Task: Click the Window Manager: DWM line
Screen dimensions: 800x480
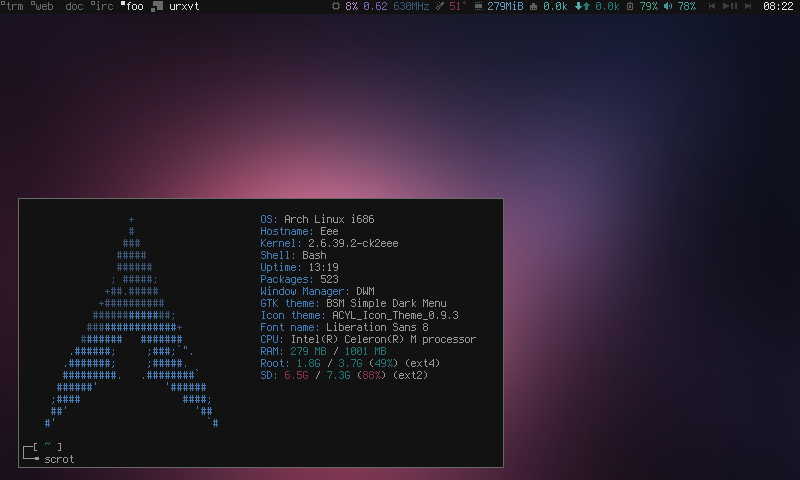Action: (317, 291)
